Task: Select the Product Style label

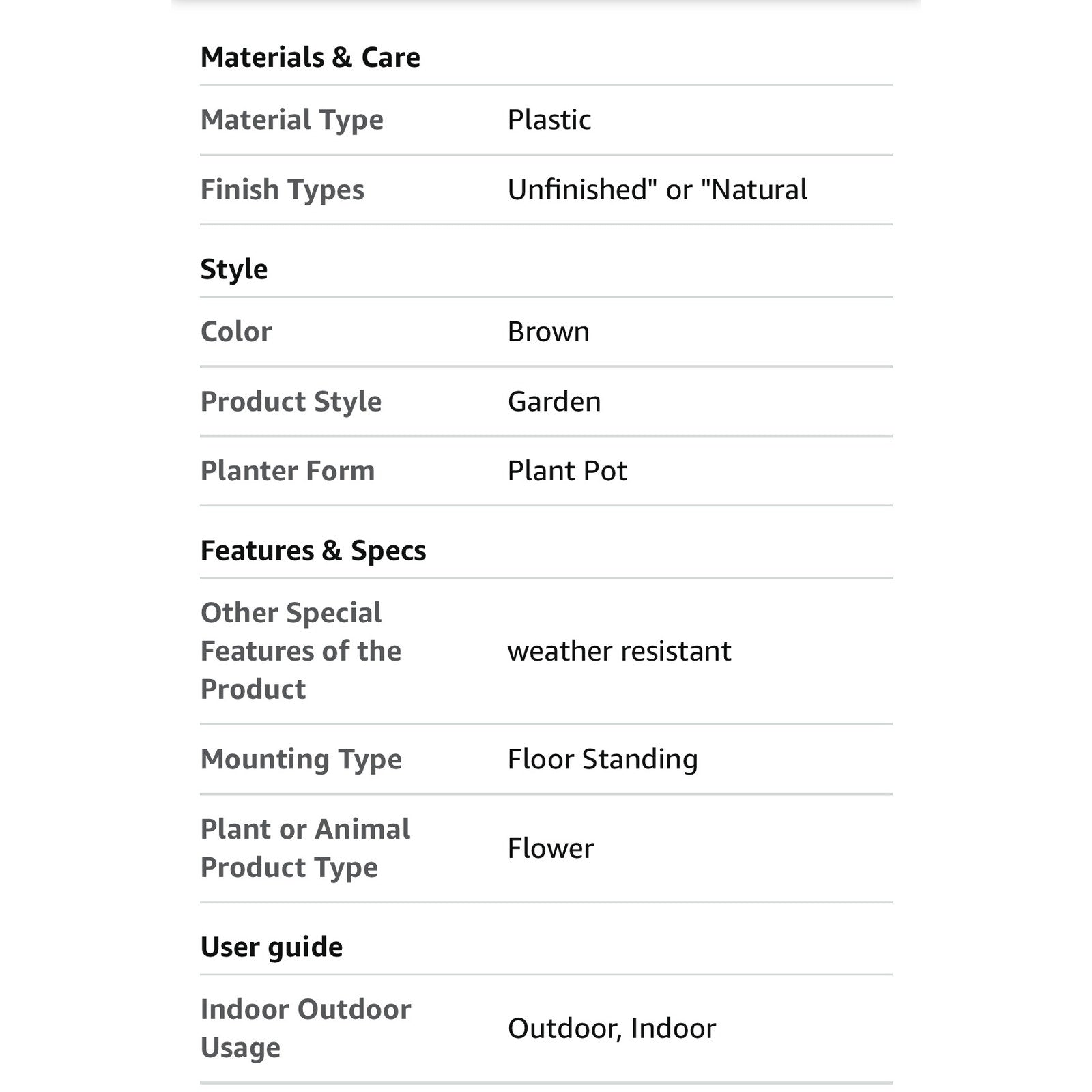Action: (291, 401)
